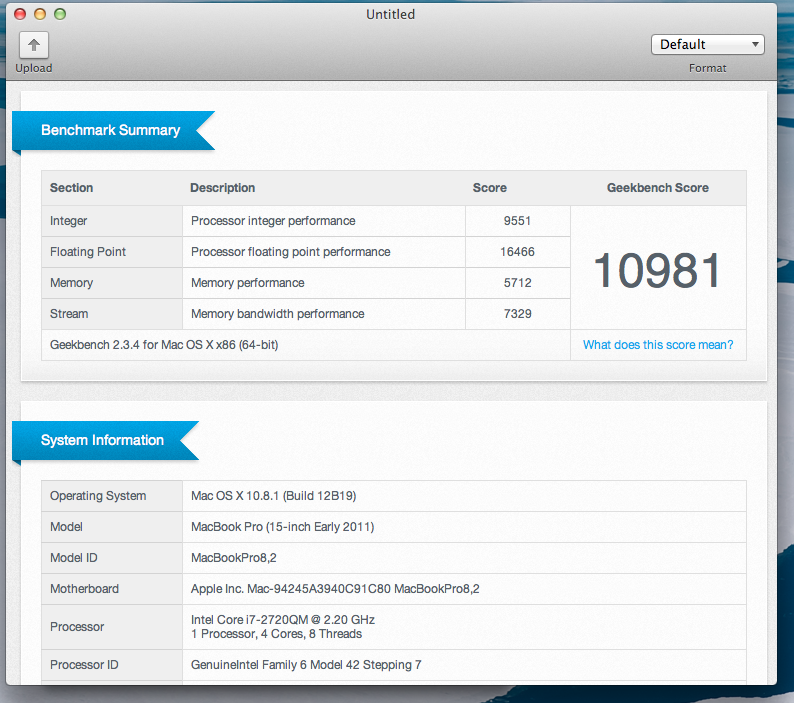Image resolution: width=794 pixels, height=703 pixels.
Task: Open the Default format dropdown
Action: point(707,45)
